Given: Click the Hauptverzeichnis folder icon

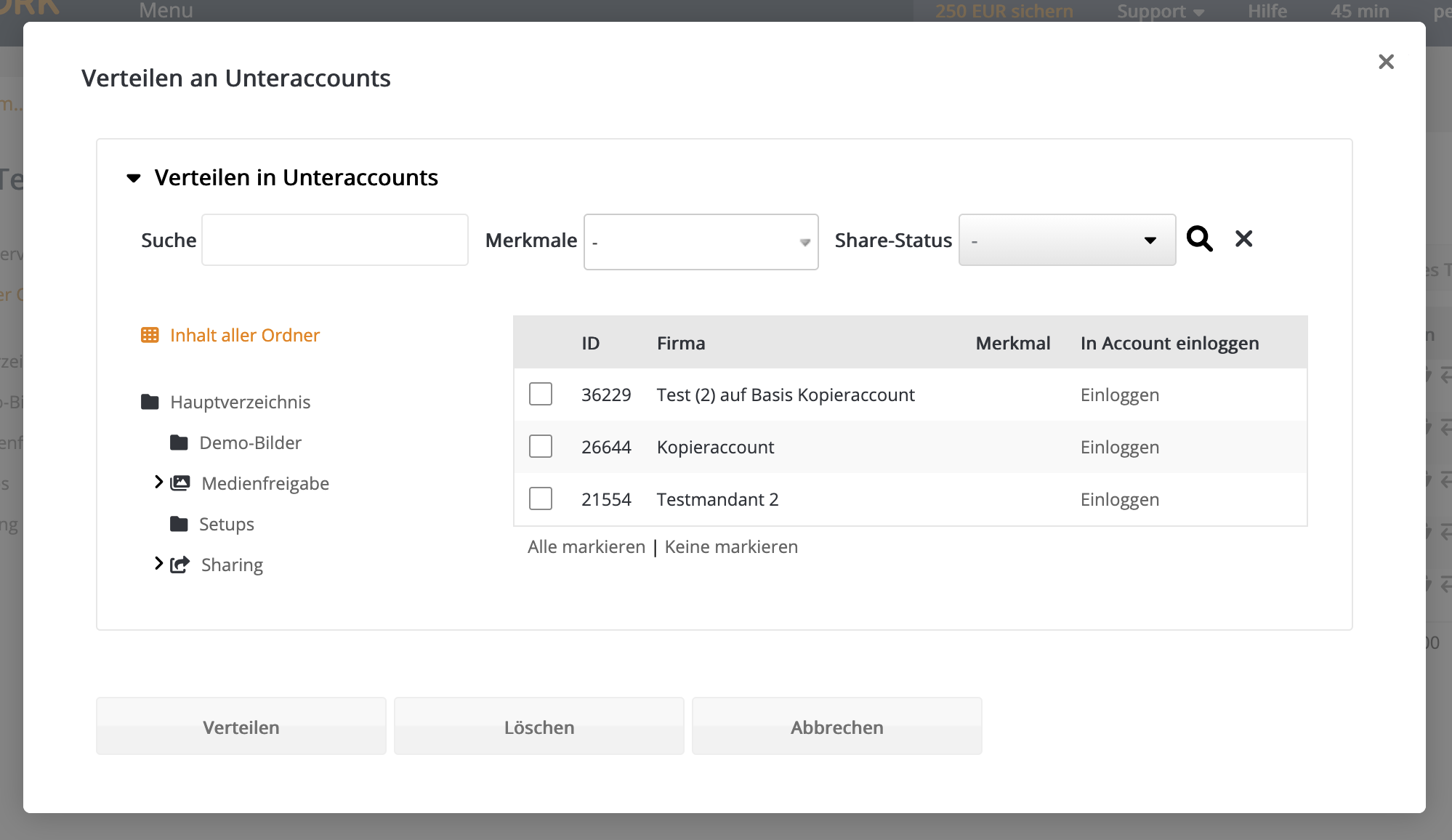Looking at the screenshot, I should (150, 402).
